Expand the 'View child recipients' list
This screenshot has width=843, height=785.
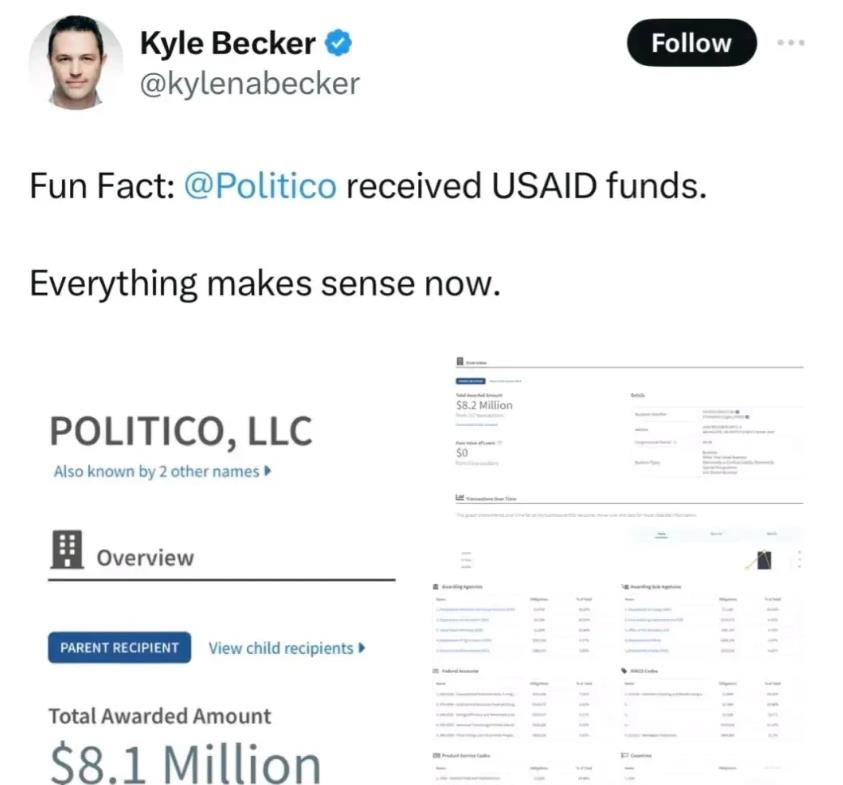[286, 647]
